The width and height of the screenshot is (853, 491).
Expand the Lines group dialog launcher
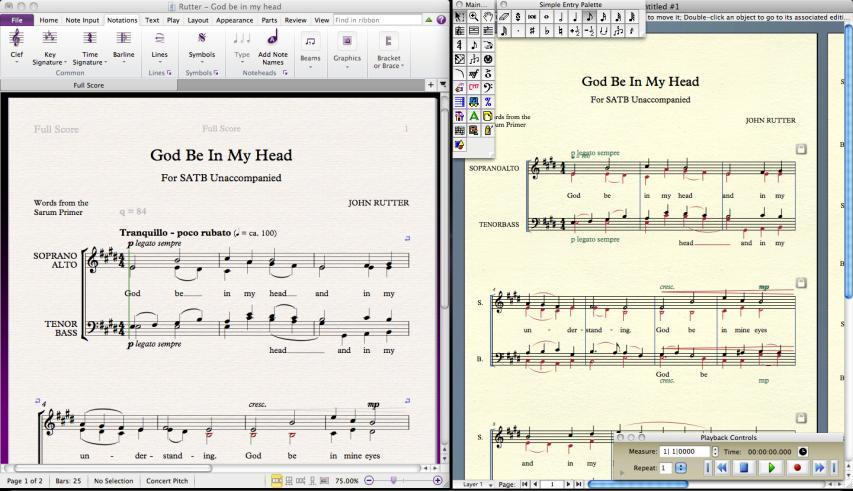tap(169, 73)
